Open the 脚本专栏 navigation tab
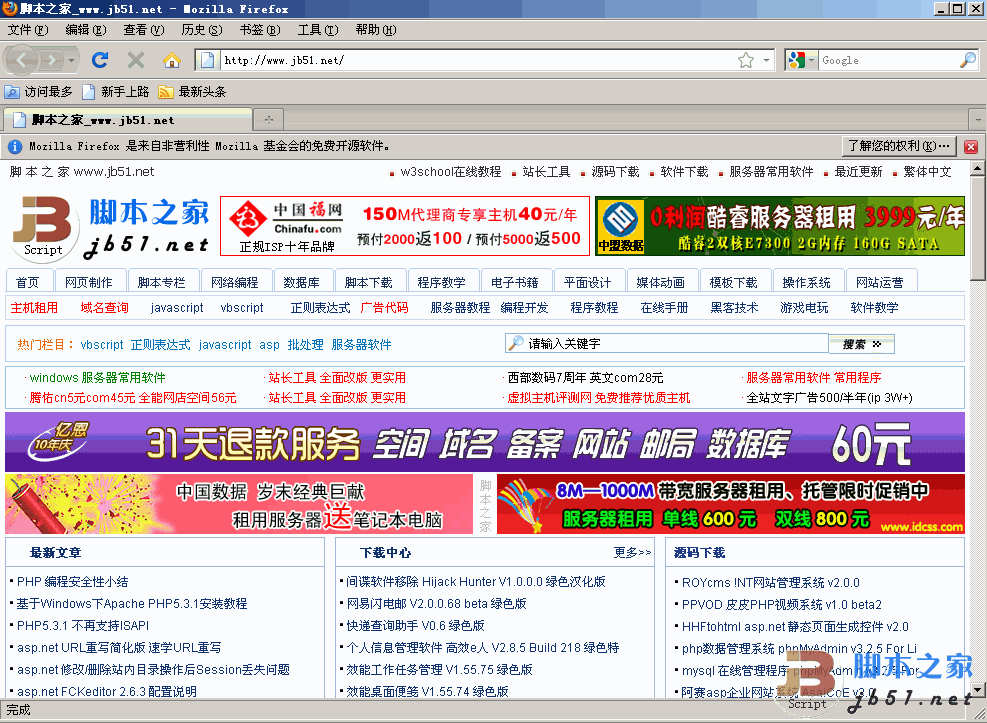The image size is (987, 723). 162,283
